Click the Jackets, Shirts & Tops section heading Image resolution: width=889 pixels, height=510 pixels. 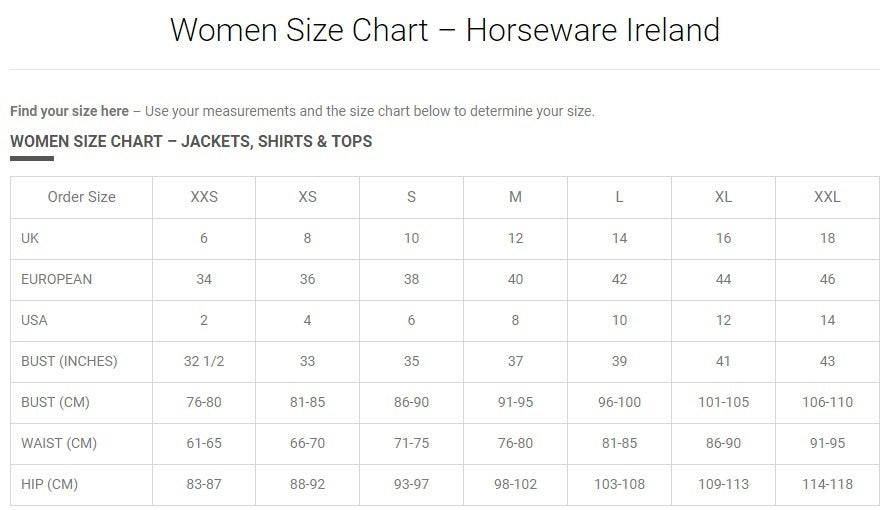point(191,141)
